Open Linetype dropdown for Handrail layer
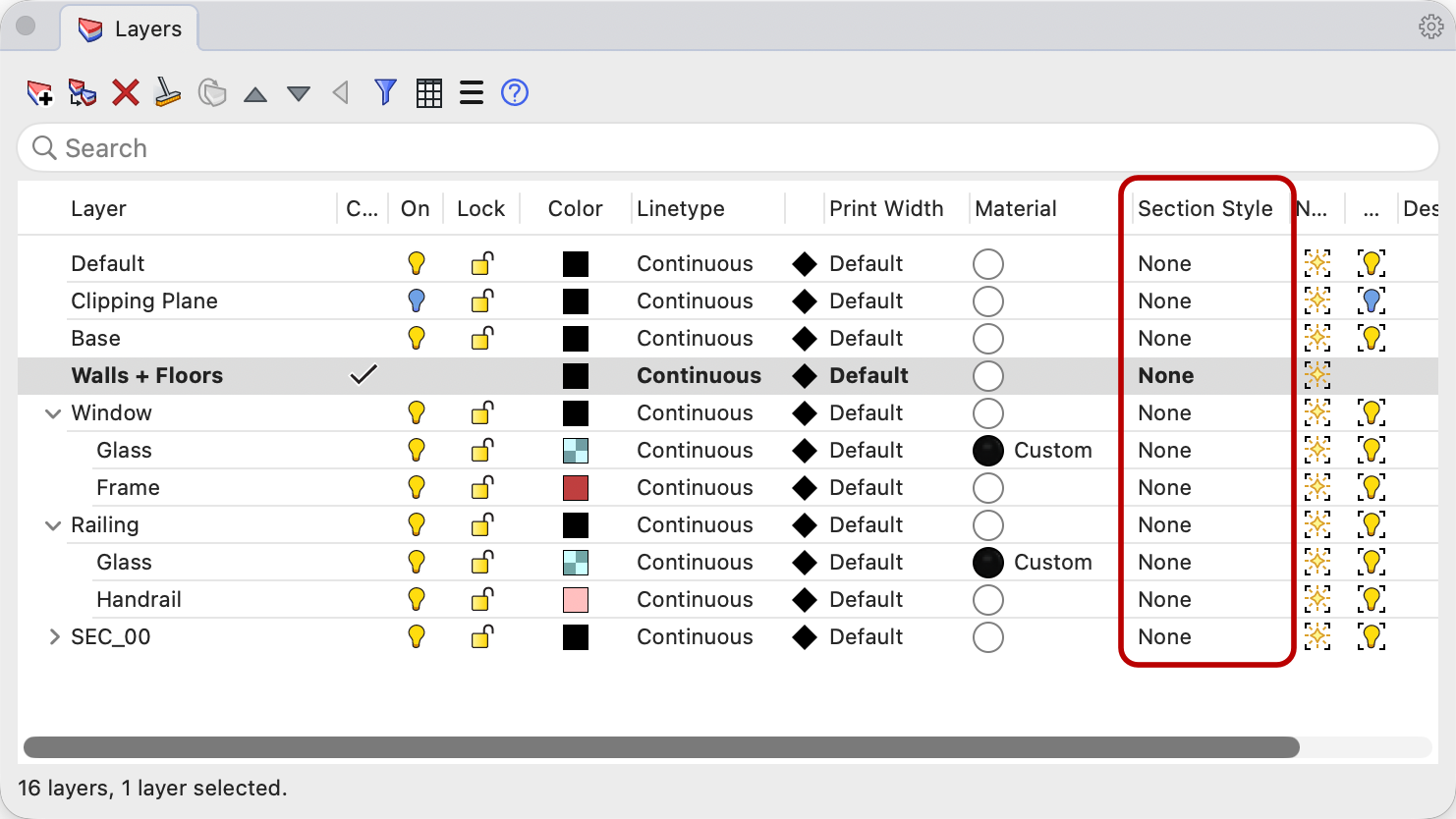This screenshot has width=1456, height=819. 695,600
